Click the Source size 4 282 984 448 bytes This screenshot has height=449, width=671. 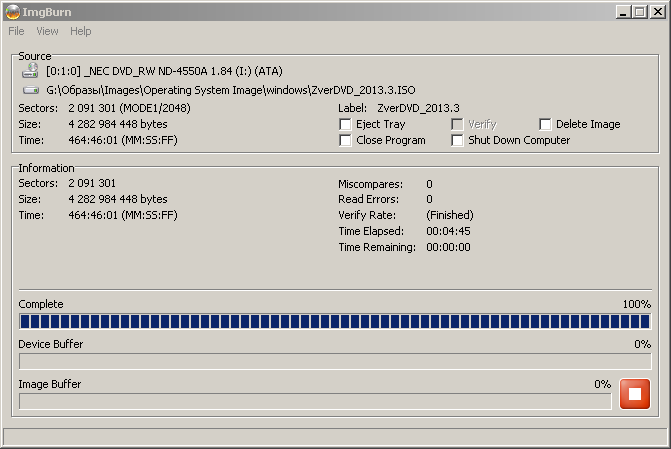[118, 124]
